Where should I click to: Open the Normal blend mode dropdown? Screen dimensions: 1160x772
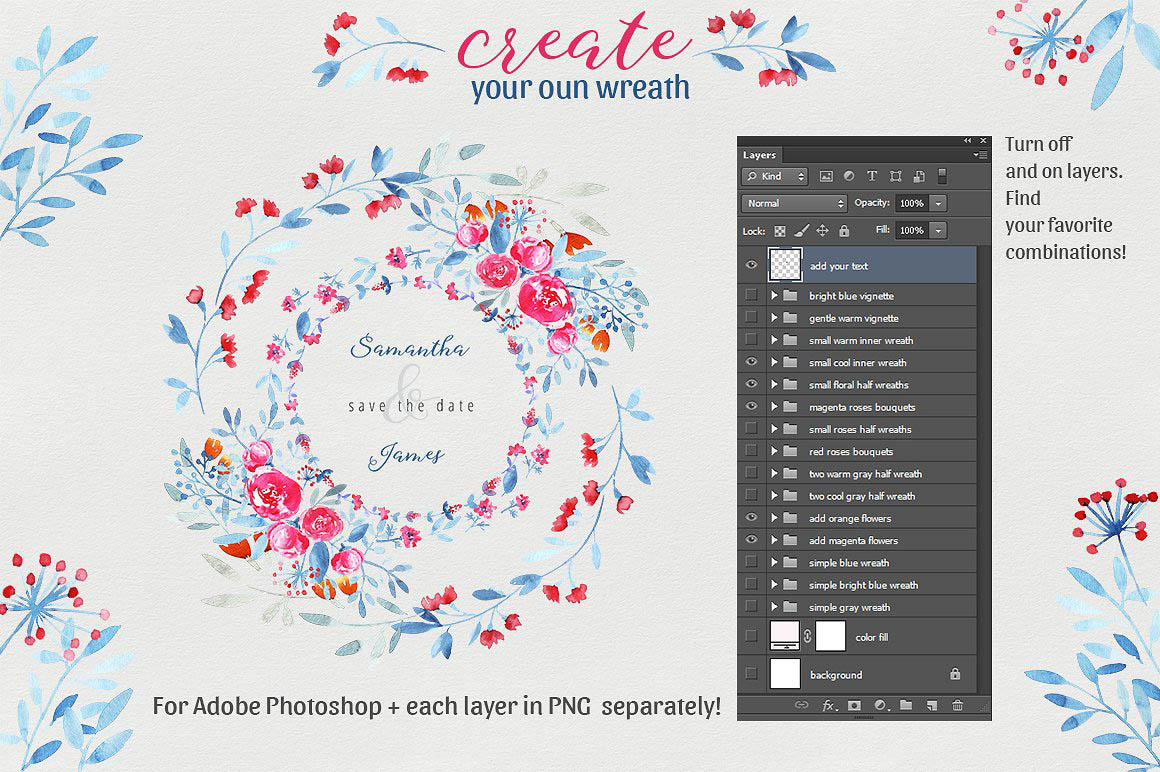pyautogui.click(x=794, y=203)
